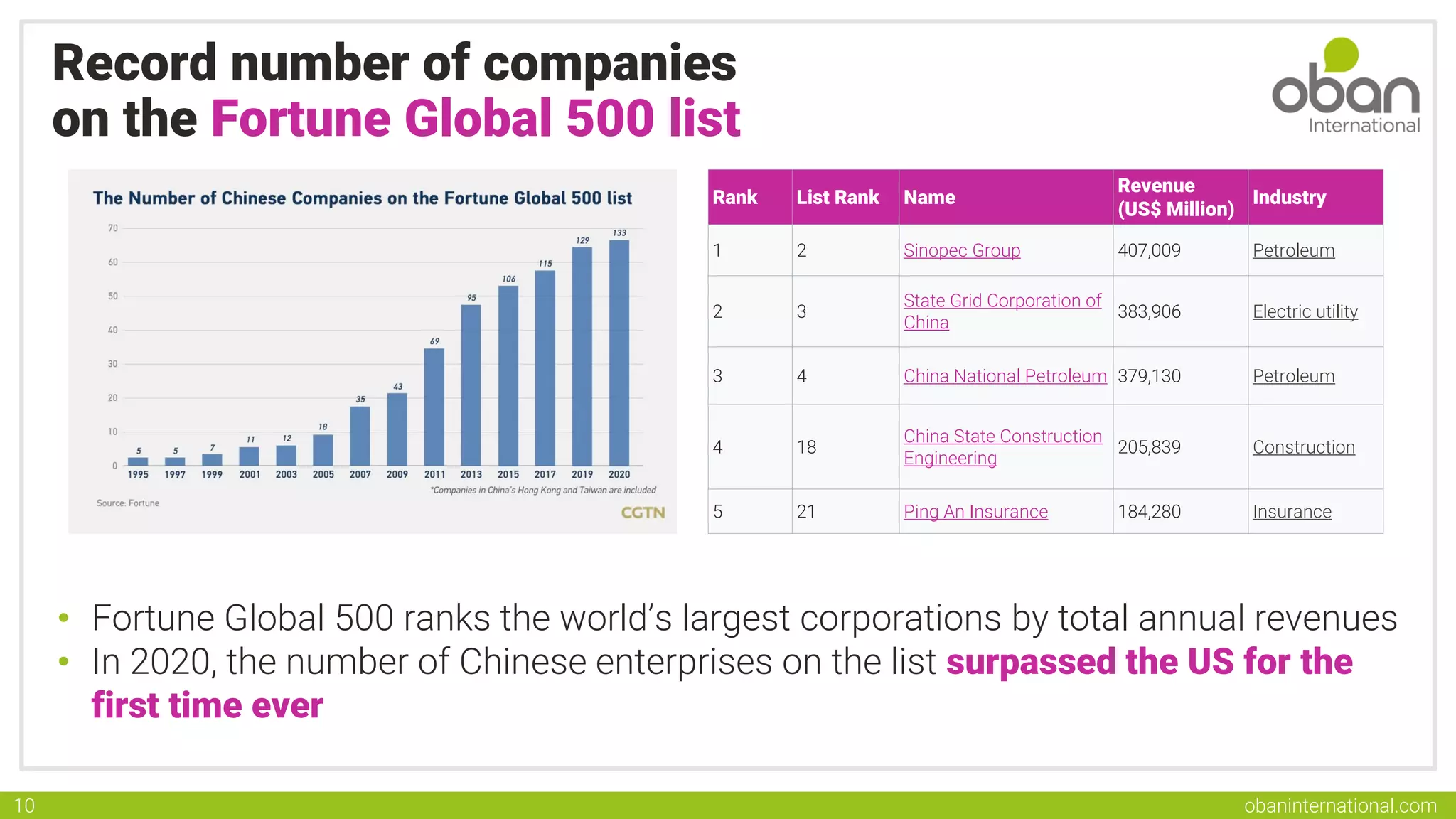Click the first bullet about annual revenues
The height and width of the screenshot is (819, 1456).
point(744,618)
